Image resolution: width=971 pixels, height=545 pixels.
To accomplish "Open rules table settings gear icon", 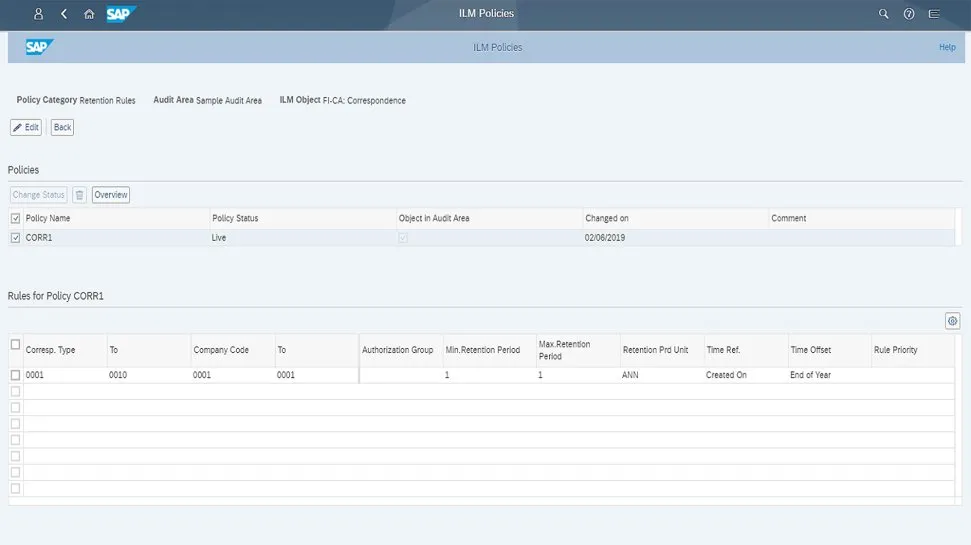I will (952, 321).
